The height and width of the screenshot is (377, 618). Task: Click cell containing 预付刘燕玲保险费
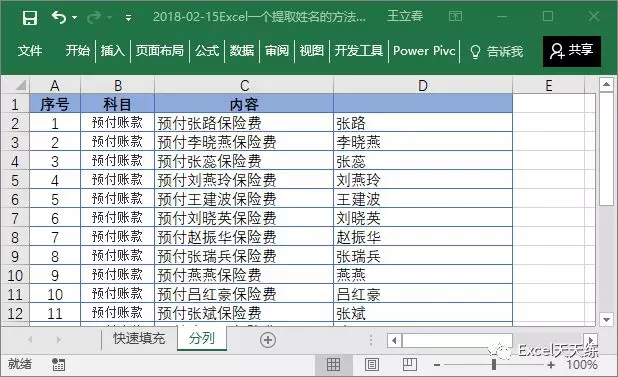(x=244, y=180)
